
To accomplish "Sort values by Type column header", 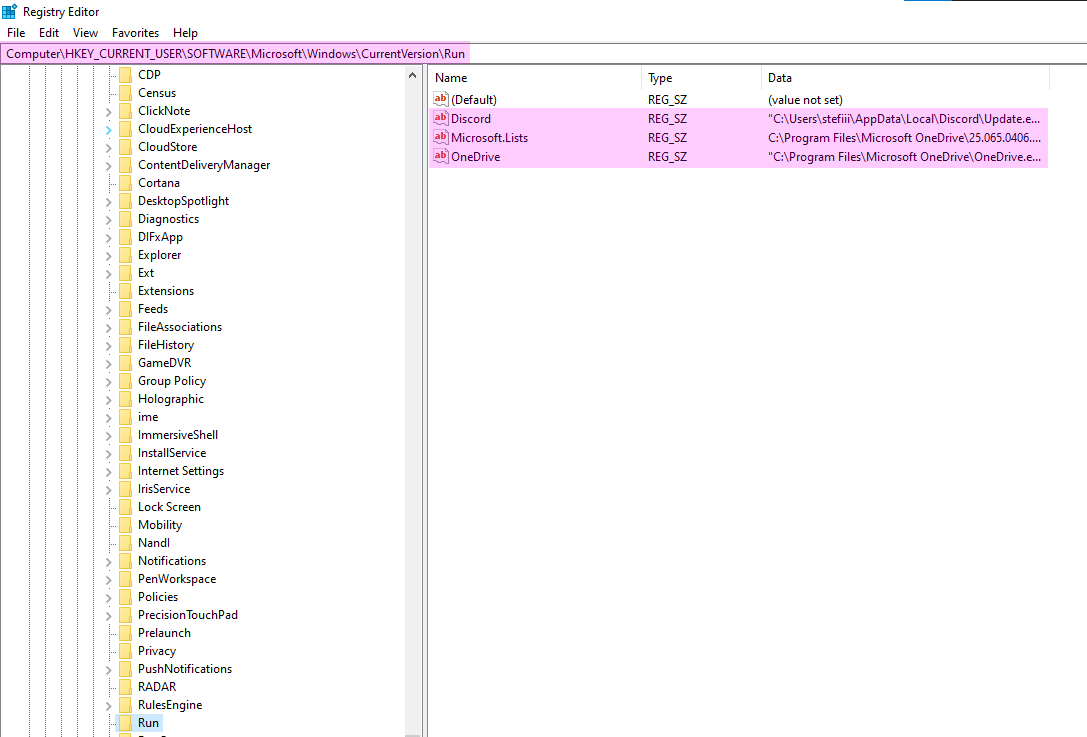I will click(702, 78).
